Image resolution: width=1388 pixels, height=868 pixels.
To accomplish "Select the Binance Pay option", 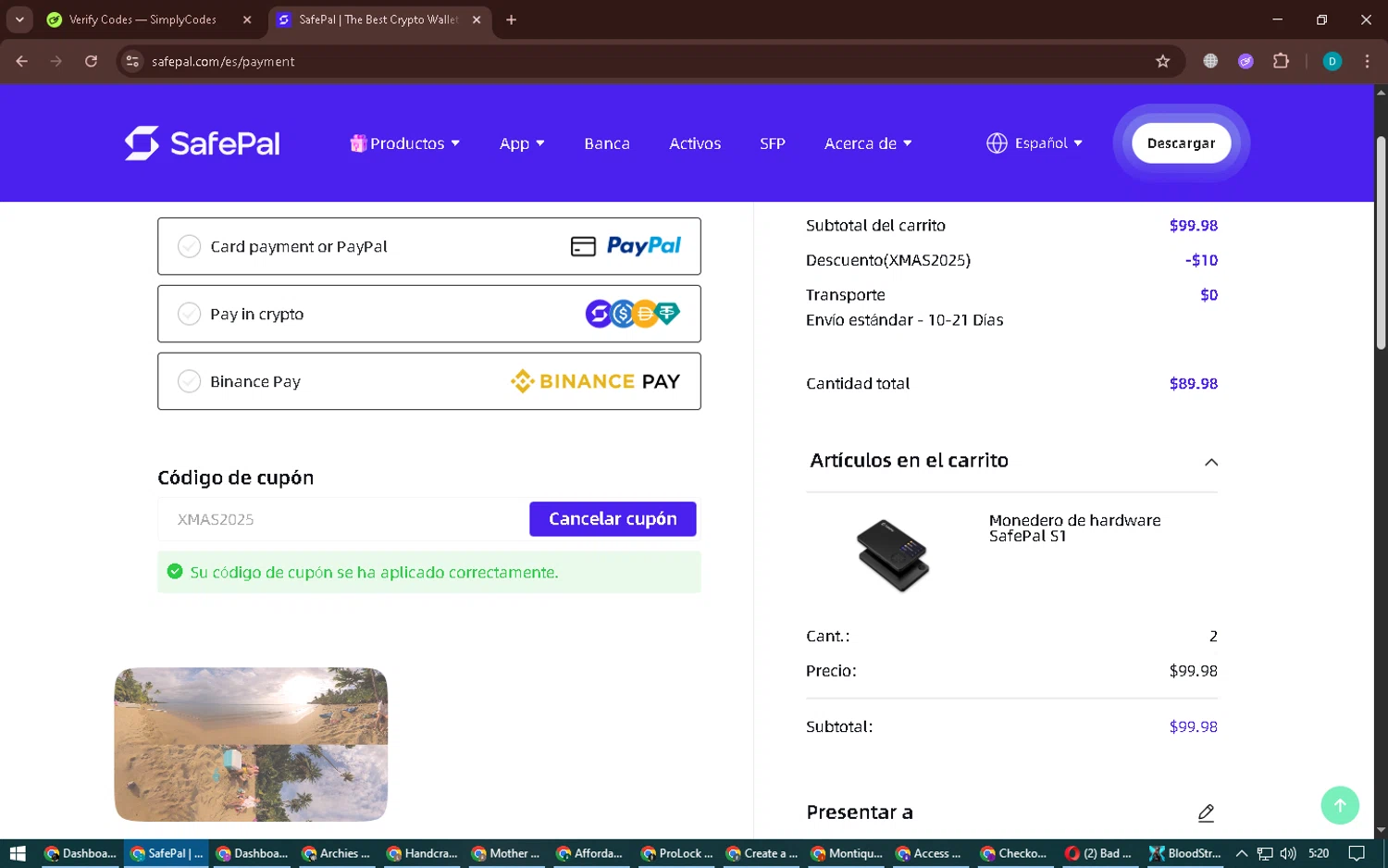I will [429, 381].
